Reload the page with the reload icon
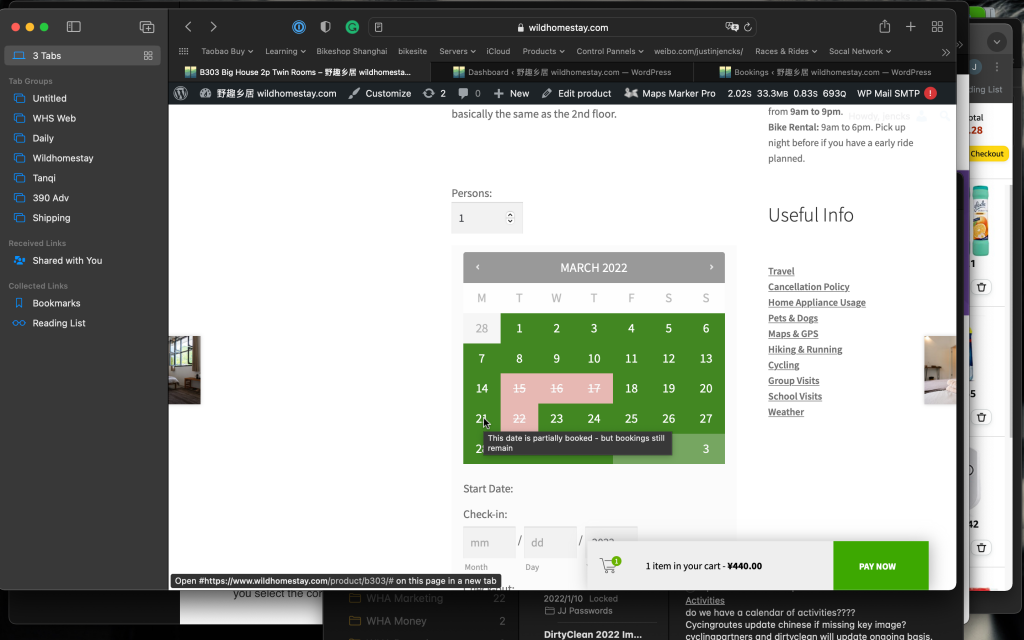 pyautogui.click(x=748, y=27)
